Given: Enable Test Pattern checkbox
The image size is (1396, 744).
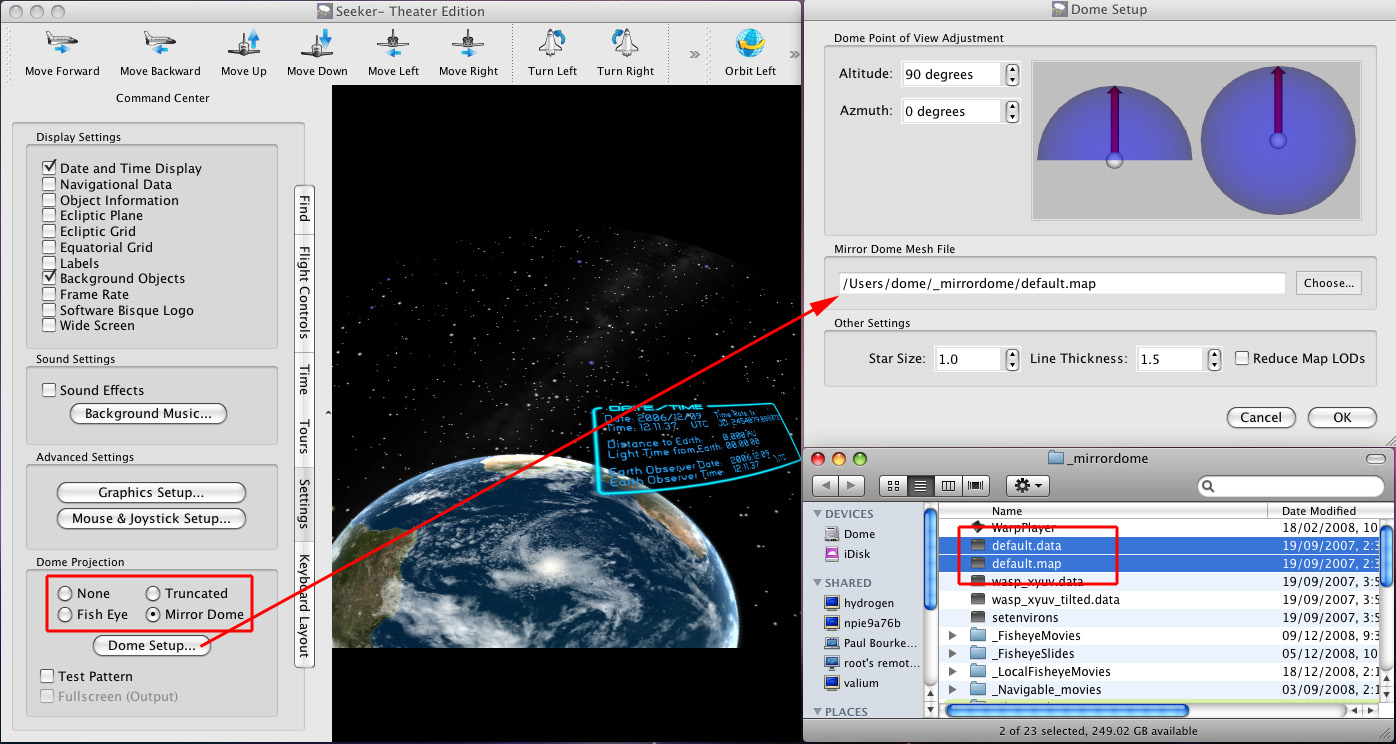Looking at the screenshot, I should pos(47,676).
